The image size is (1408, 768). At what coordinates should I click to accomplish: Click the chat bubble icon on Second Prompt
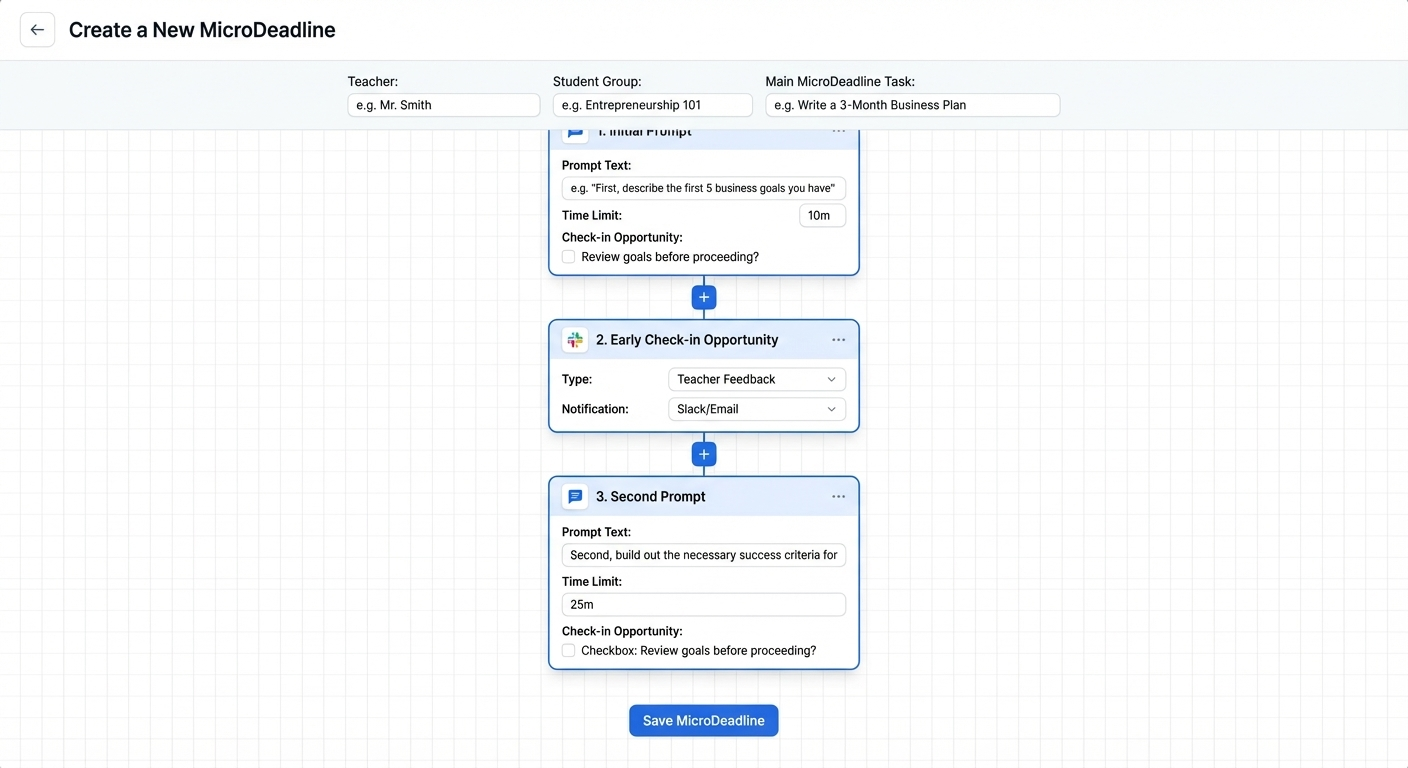coord(574,496)
